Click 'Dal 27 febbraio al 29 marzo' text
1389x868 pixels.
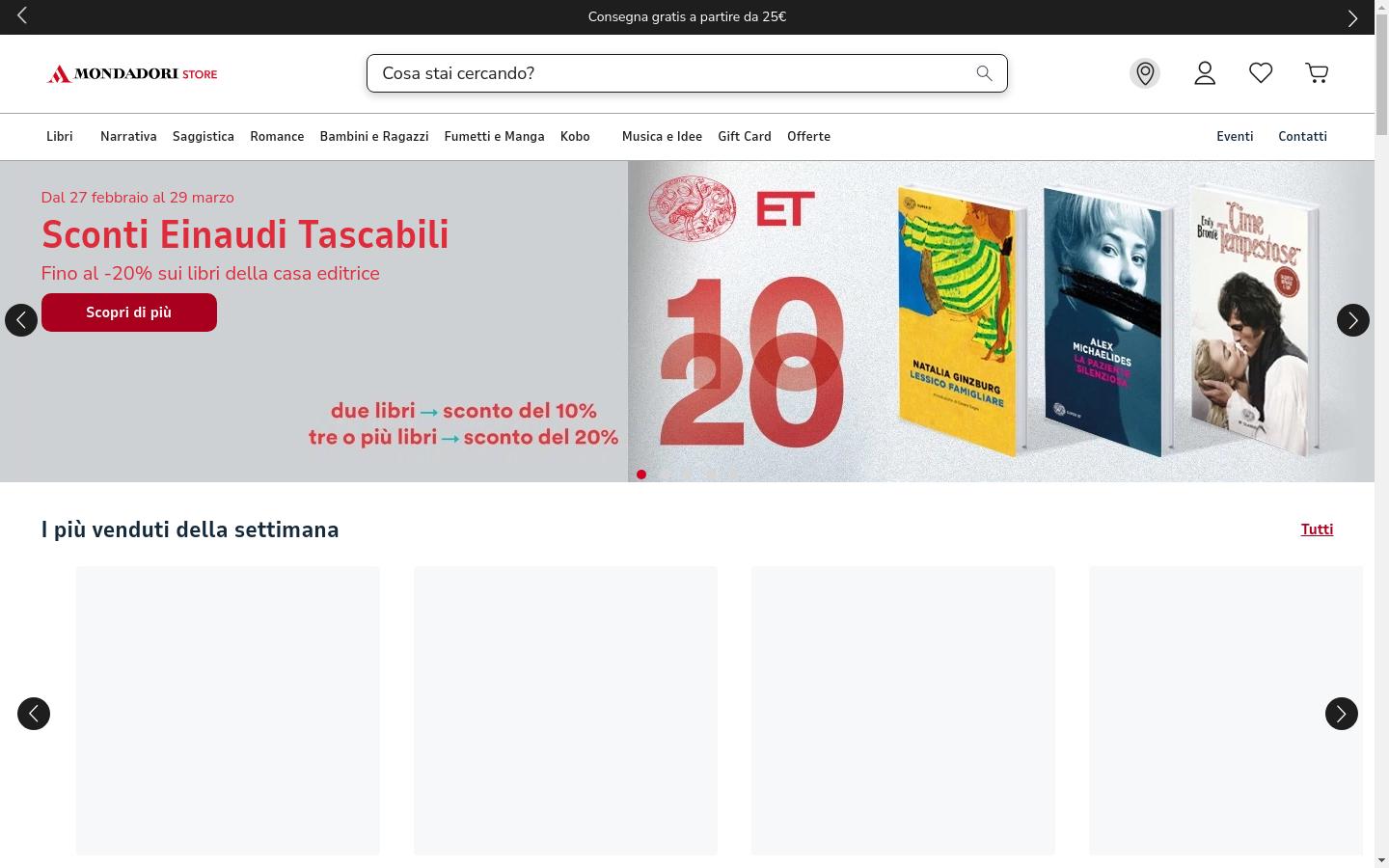point(138,198)
